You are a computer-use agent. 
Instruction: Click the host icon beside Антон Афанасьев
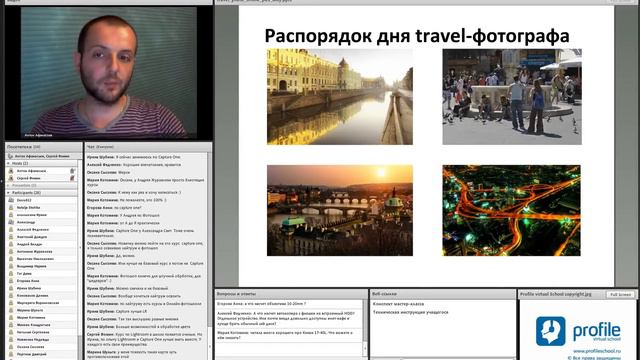tap(11, 171)
